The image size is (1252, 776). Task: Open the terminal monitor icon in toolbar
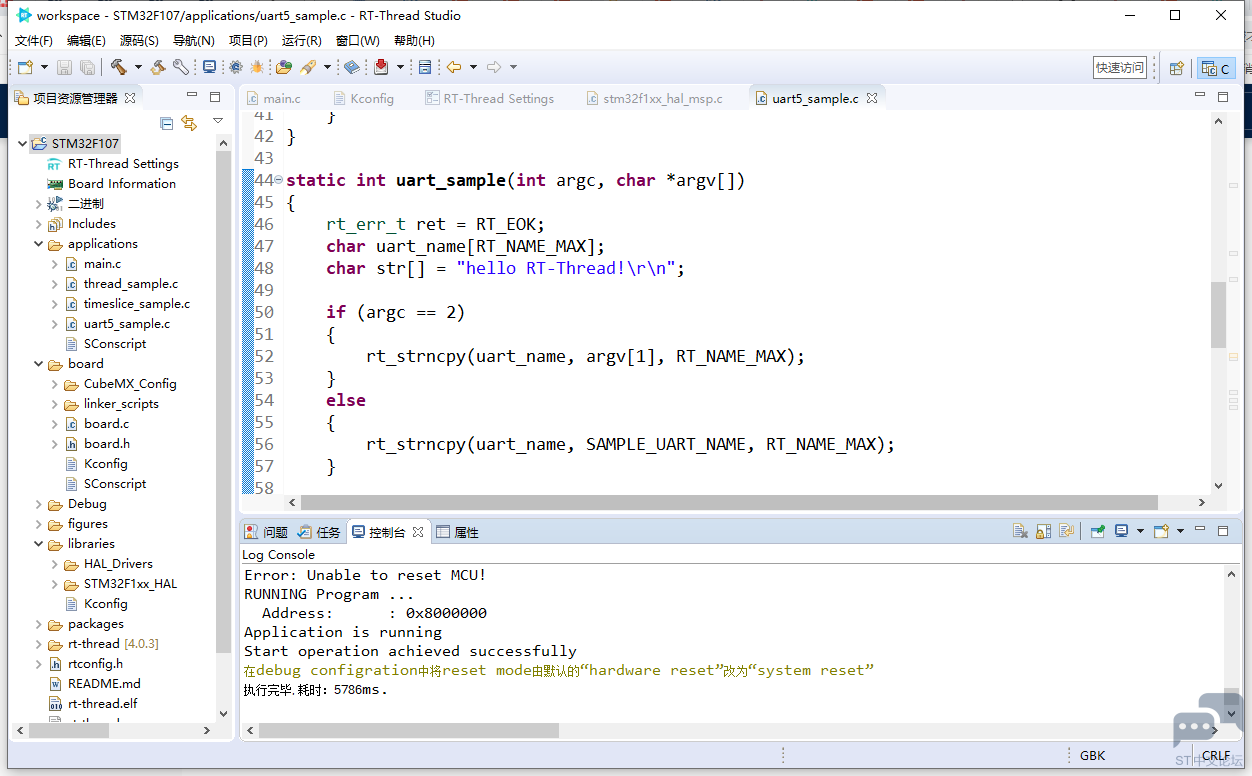(209, 67)
